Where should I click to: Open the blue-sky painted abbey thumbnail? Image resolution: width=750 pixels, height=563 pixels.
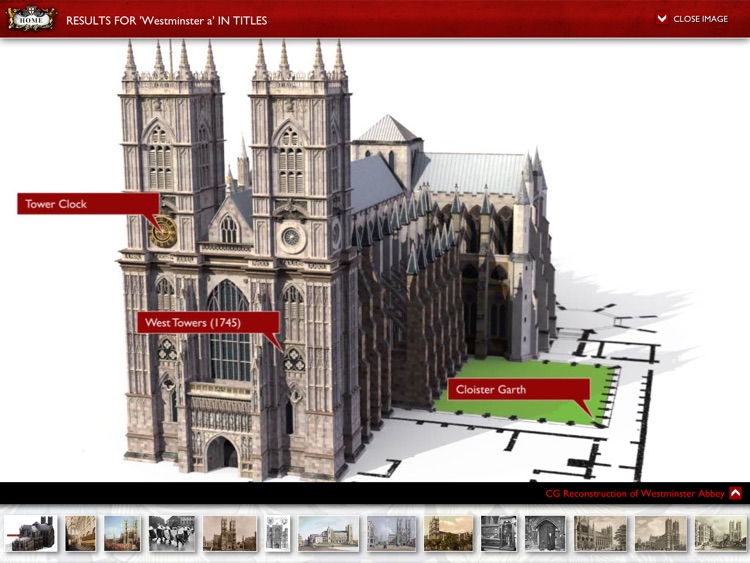[x=122, y=533]
